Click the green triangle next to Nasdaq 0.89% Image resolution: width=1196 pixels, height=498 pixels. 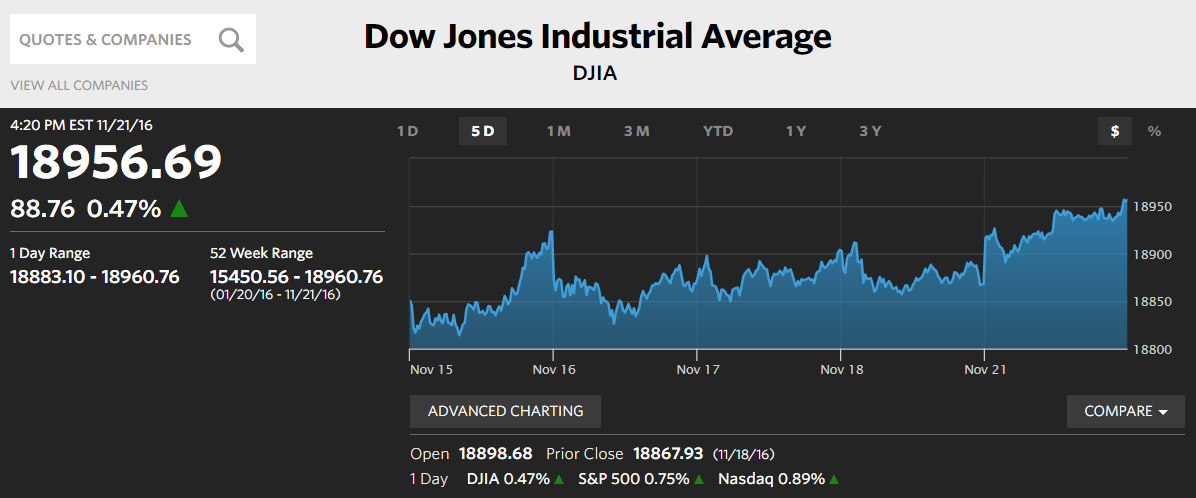(834, 479)
